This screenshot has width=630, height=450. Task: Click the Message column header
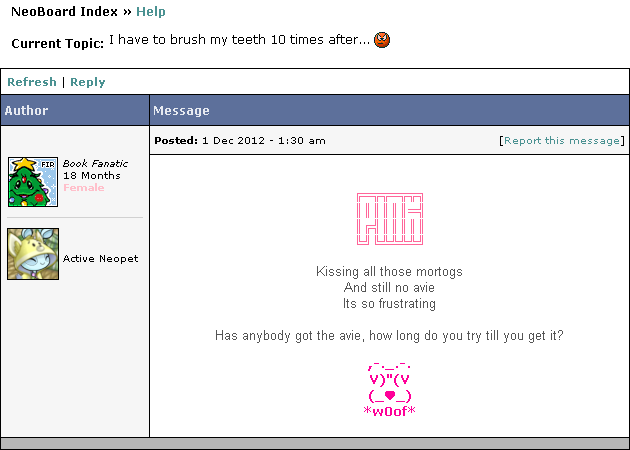(182, 111)
